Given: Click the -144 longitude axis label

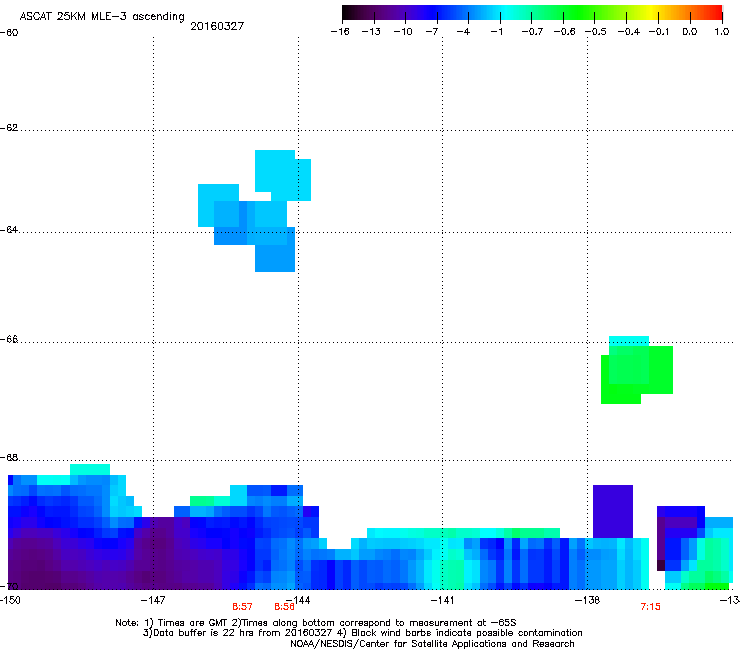Looking at the screenshot, I should point(298,600).
